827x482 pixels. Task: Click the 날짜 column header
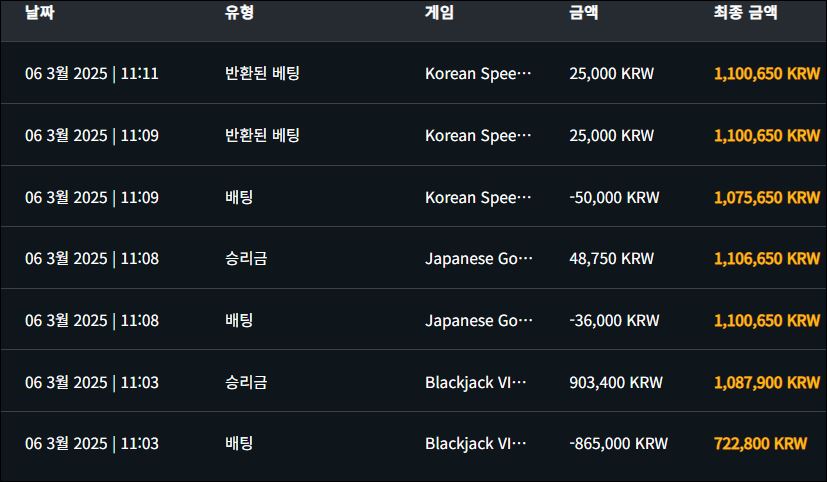click(38, 13)
